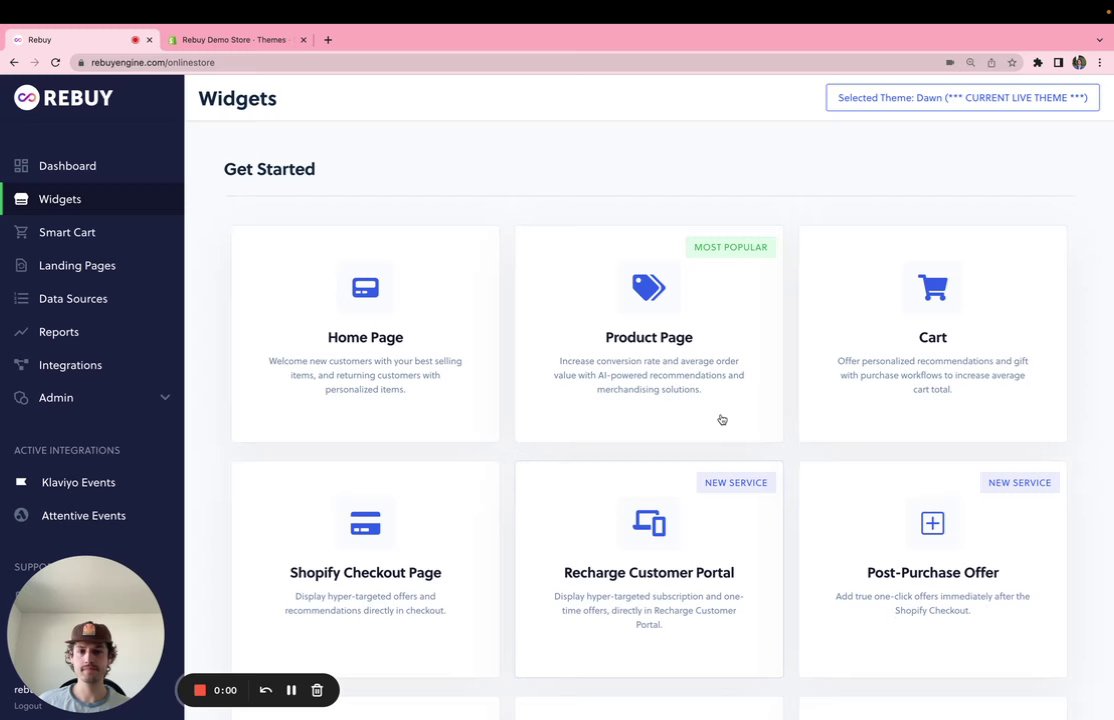This screenshot has width=1114, height=720.
Task: Open the Selected Theme Dawn dropdown
Action: pyautogui.click(x=963, y=97)
